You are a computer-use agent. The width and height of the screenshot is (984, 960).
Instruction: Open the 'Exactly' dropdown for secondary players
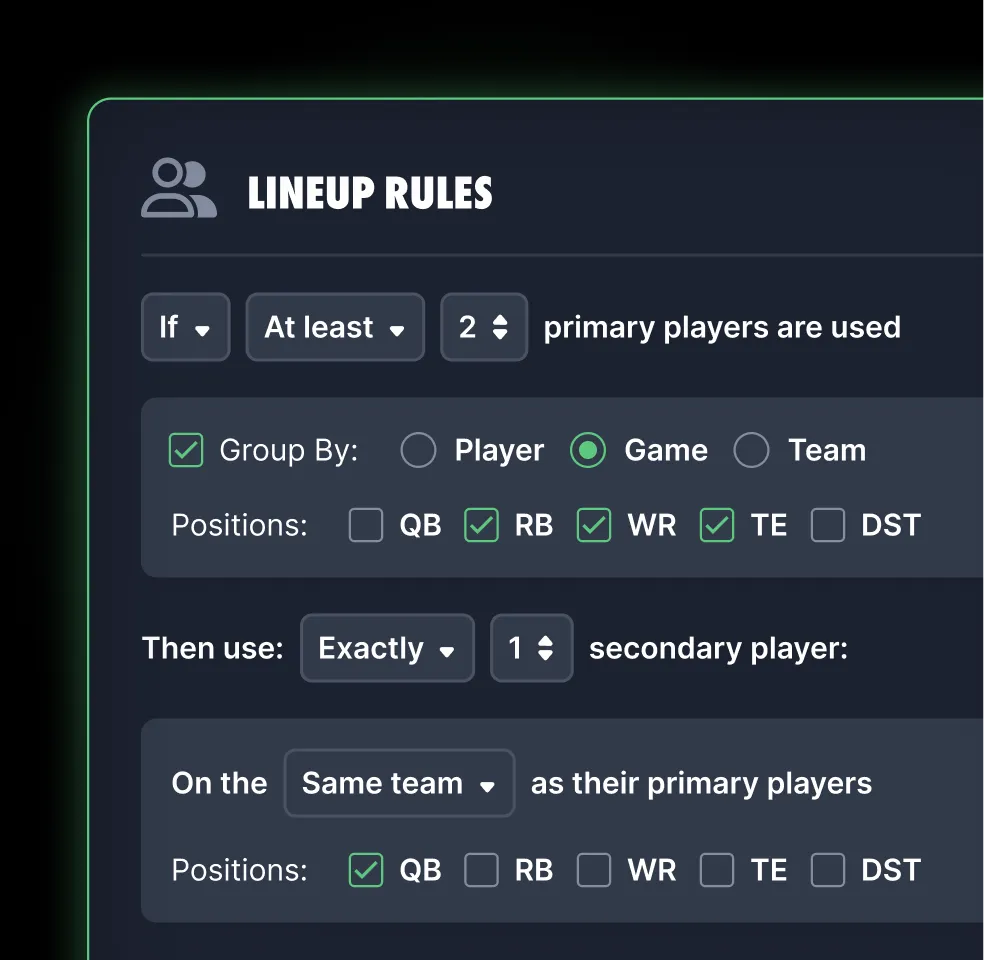pyautogui.click(x=387, y=648)
